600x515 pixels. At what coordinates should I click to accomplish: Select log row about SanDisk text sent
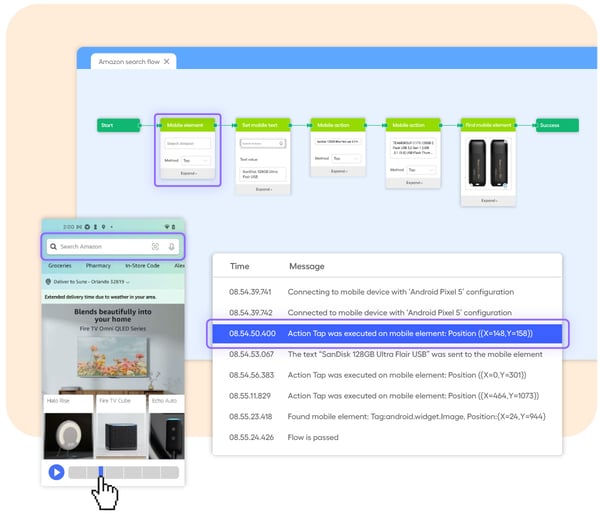(x=387, y=354)
